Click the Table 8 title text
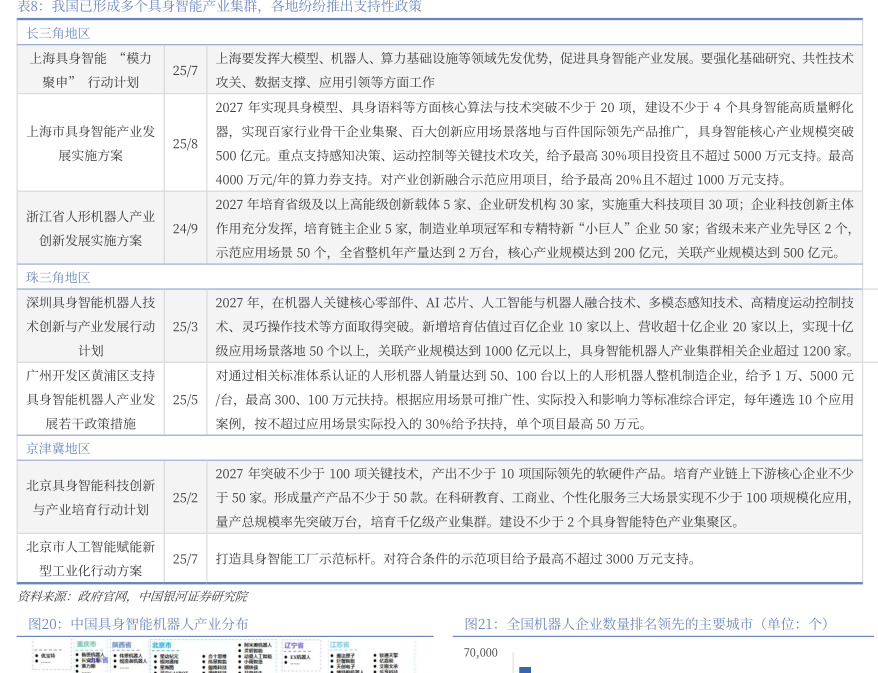This screenshot has width=878, height=673. point(220,7)
